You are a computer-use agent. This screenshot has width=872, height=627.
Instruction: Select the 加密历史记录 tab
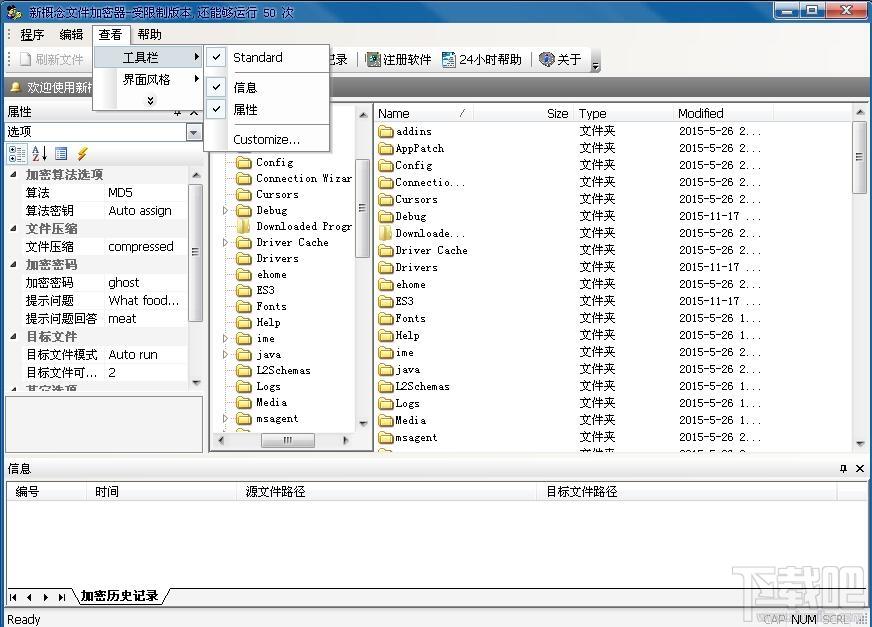click(x=119, y=596)
